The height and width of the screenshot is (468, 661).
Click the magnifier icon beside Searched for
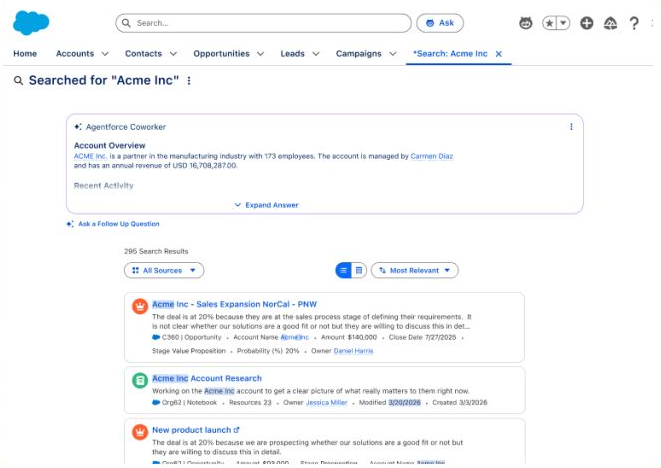pyautogui.click(x=18, y=80)
